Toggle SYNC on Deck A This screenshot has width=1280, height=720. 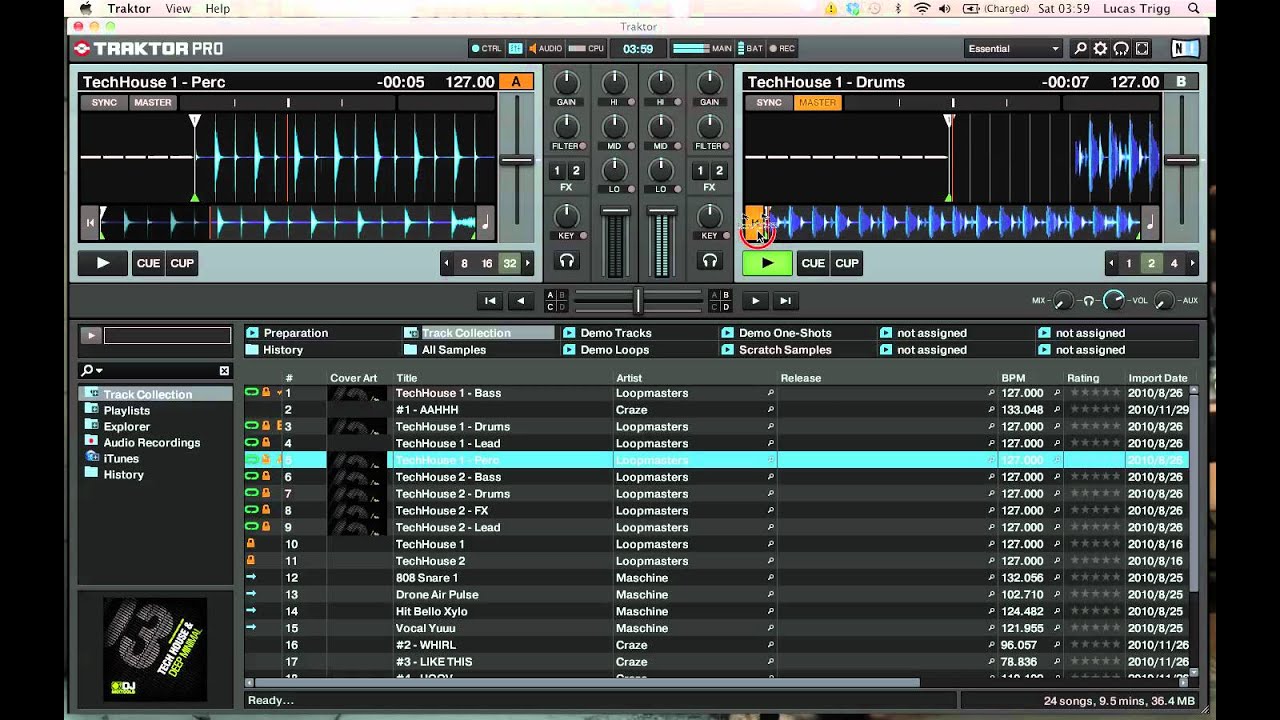tap(104, 102)
